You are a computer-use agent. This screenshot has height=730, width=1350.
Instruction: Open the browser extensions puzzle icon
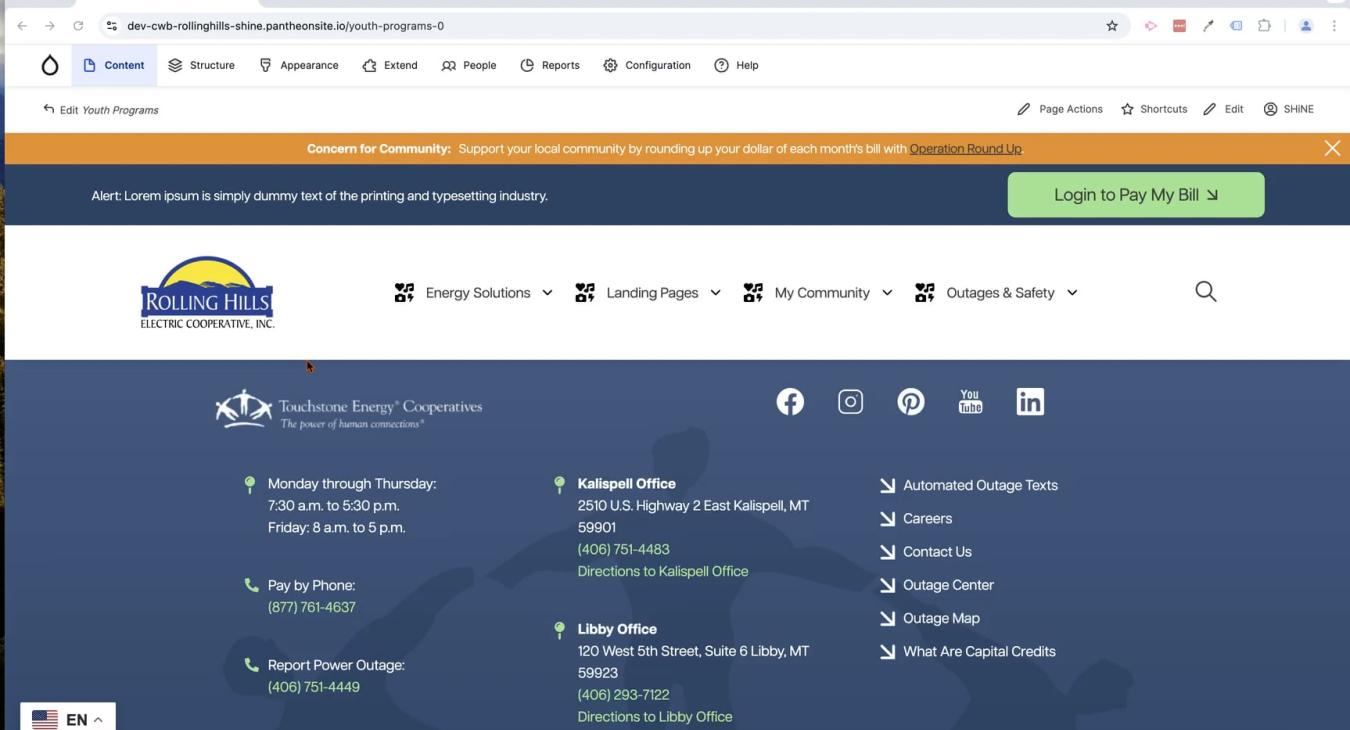[x=1264, y=26]
